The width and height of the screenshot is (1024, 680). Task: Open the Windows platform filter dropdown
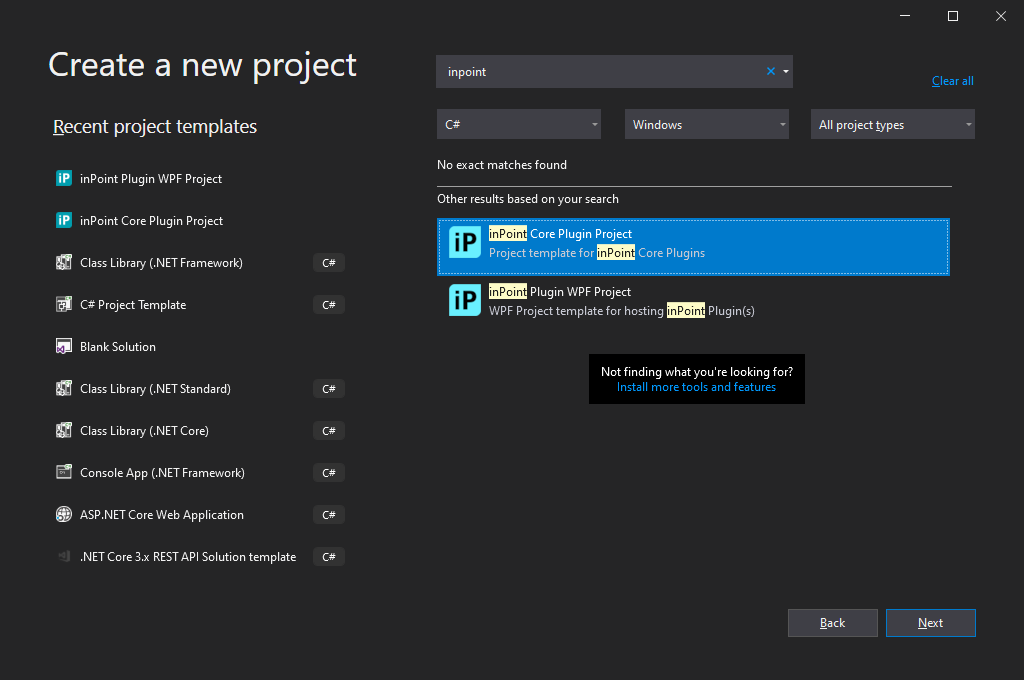[x=706, y=124]
